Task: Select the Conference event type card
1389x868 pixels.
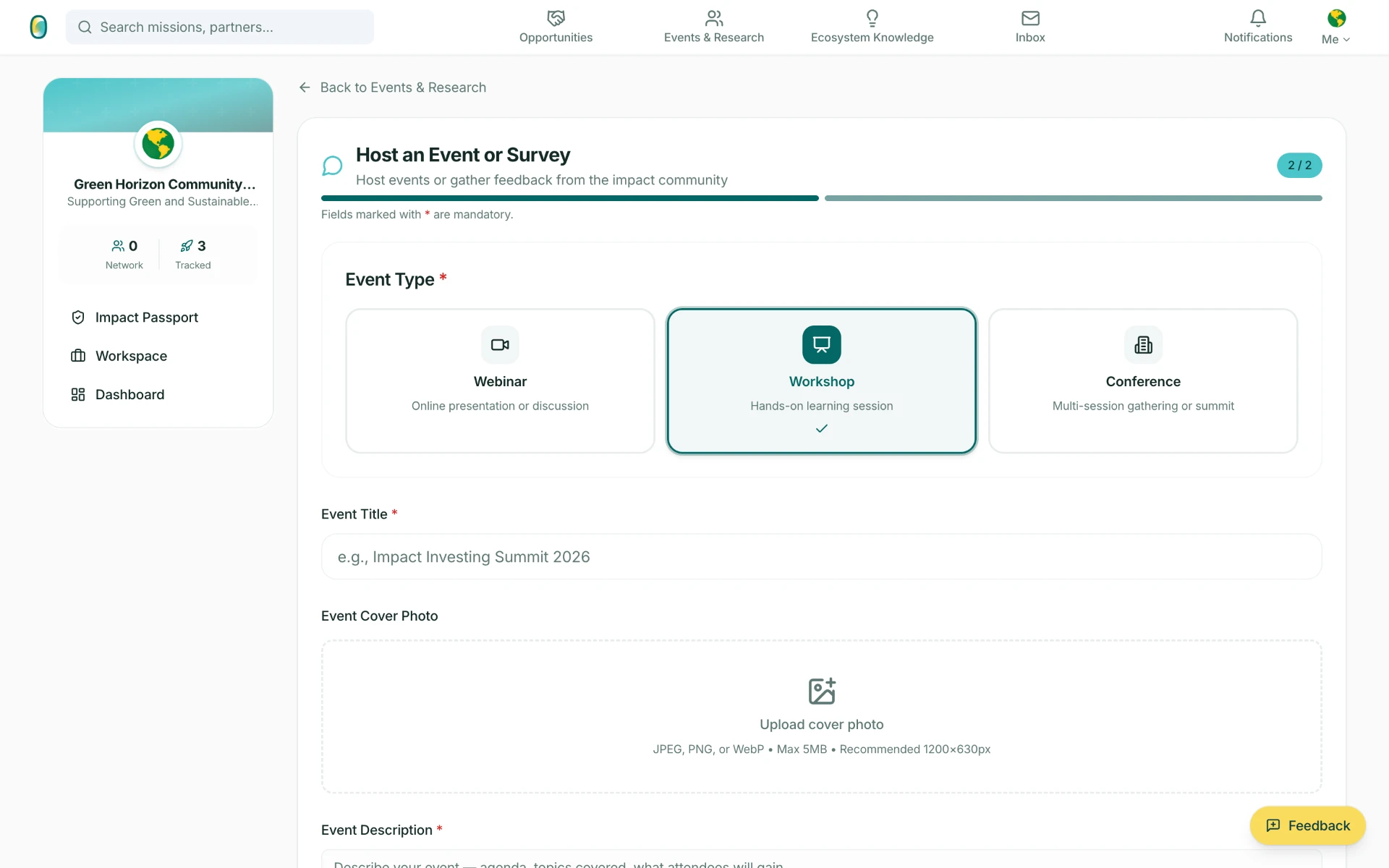Action: [x=1143, y=381]
